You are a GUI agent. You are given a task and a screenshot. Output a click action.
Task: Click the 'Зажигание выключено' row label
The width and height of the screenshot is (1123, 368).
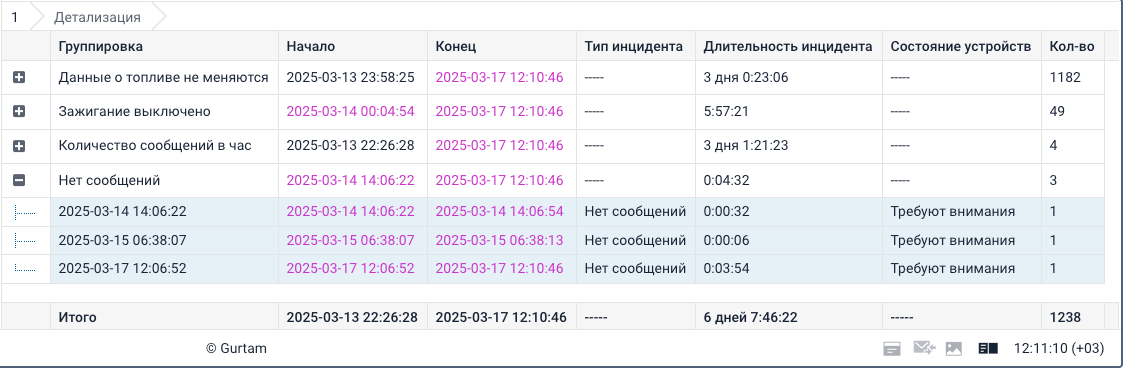pyautogui.click(x=135, y=112)
